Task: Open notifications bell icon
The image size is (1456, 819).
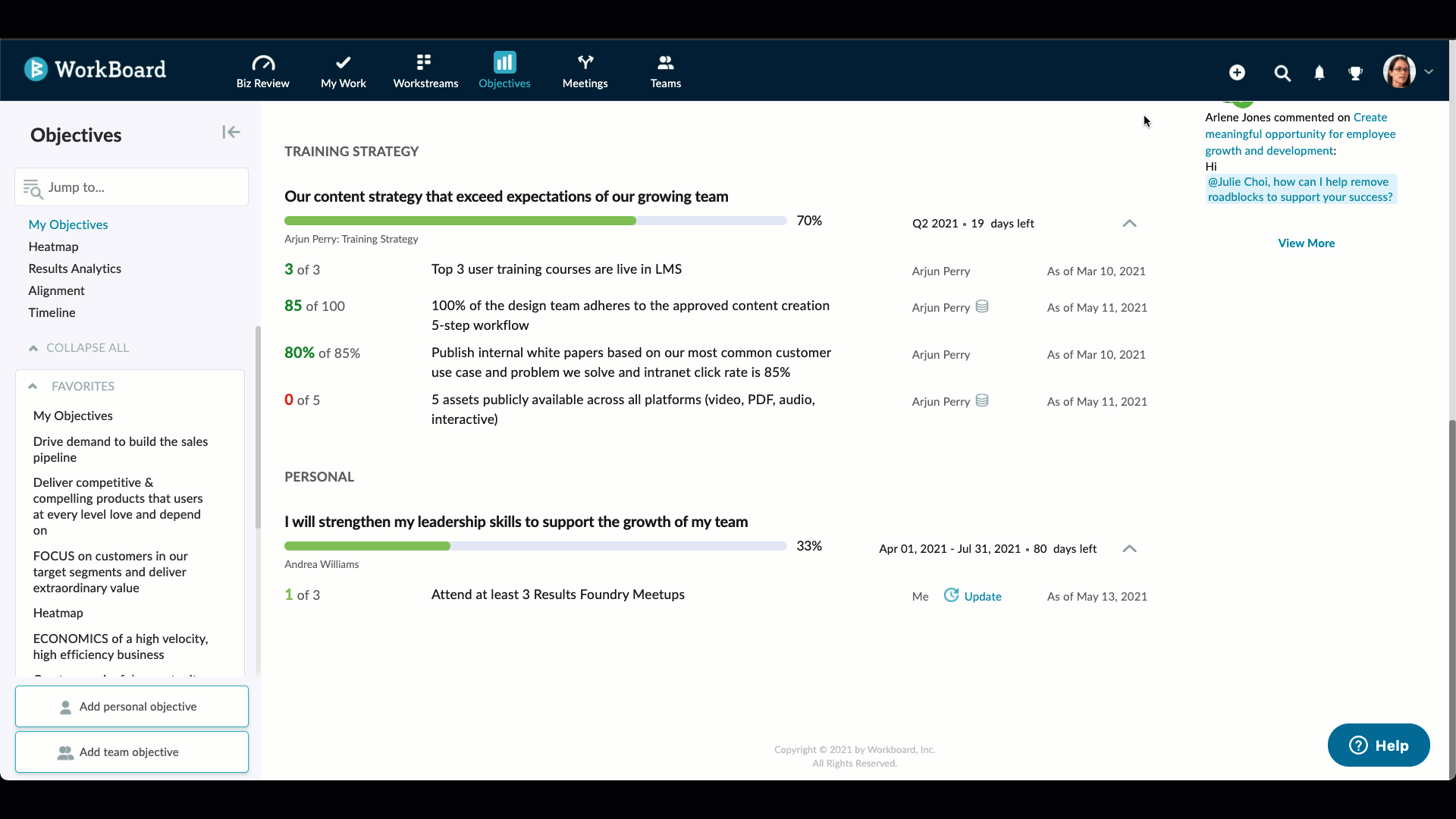Action: 1319,73
